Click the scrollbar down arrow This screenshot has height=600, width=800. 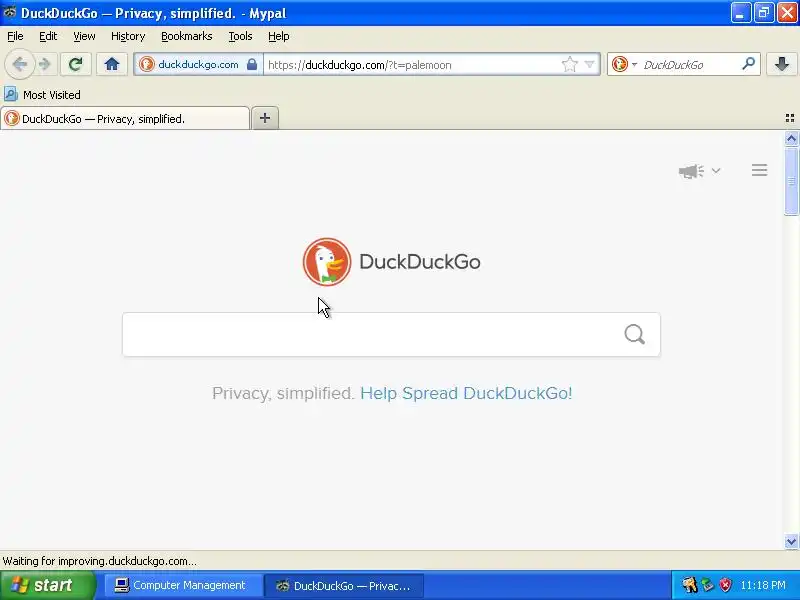[791, 541]
